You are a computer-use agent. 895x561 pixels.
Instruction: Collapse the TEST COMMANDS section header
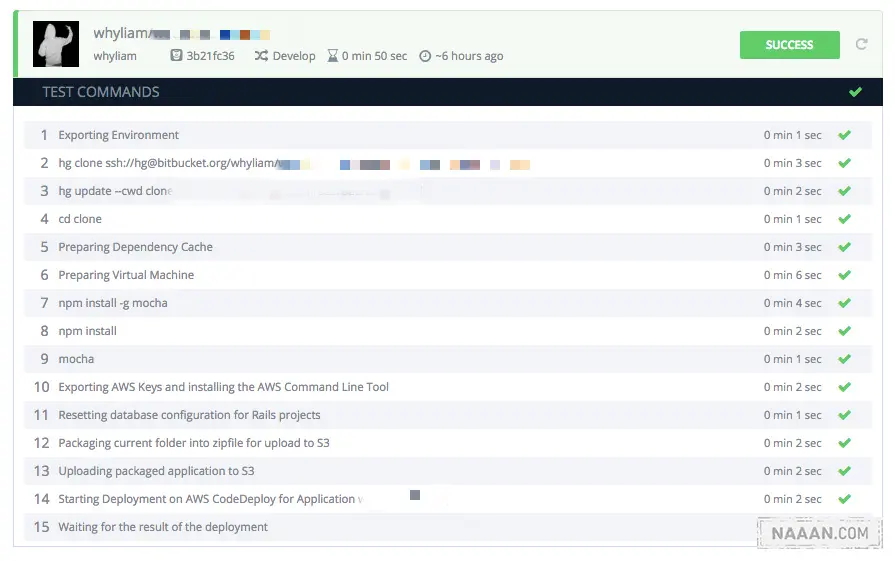pos(100,92)
